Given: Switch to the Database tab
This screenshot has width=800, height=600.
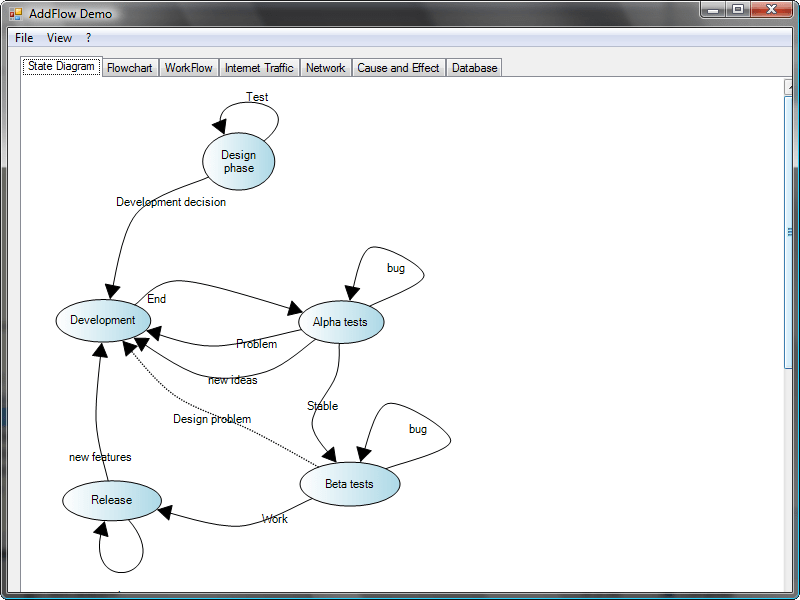Looking at the screenshot, I should coord(473,67).
